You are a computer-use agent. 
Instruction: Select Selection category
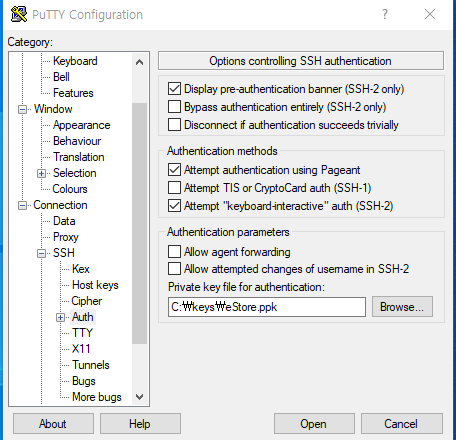(75, 173)
